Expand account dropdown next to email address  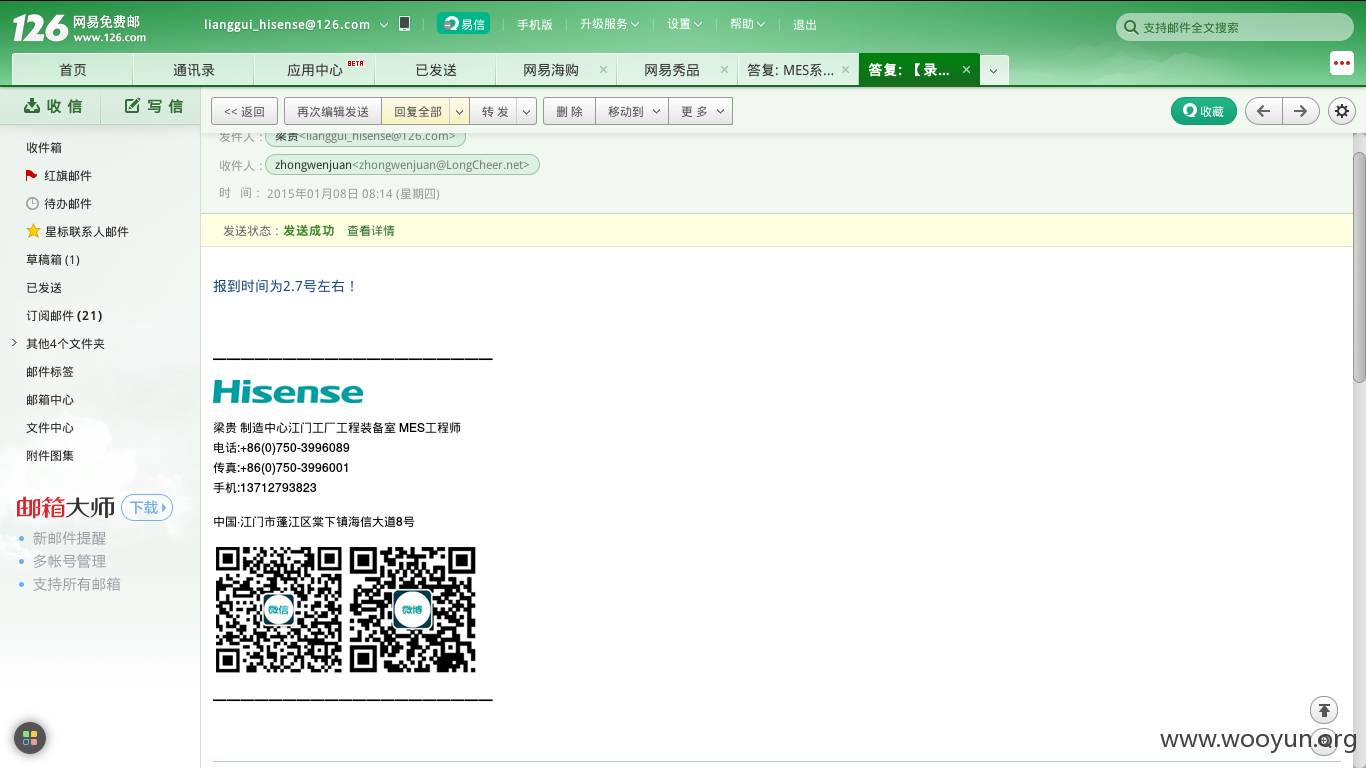(x=384, y=24)
